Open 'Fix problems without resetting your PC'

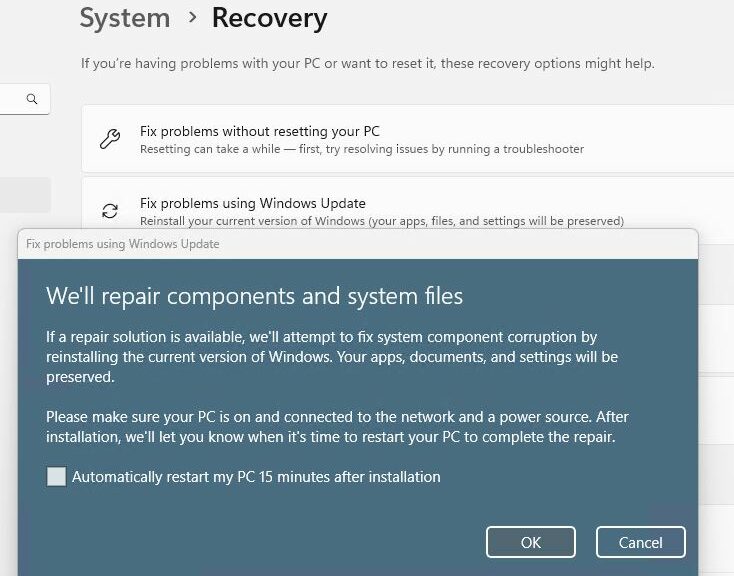tap(260, 131)
